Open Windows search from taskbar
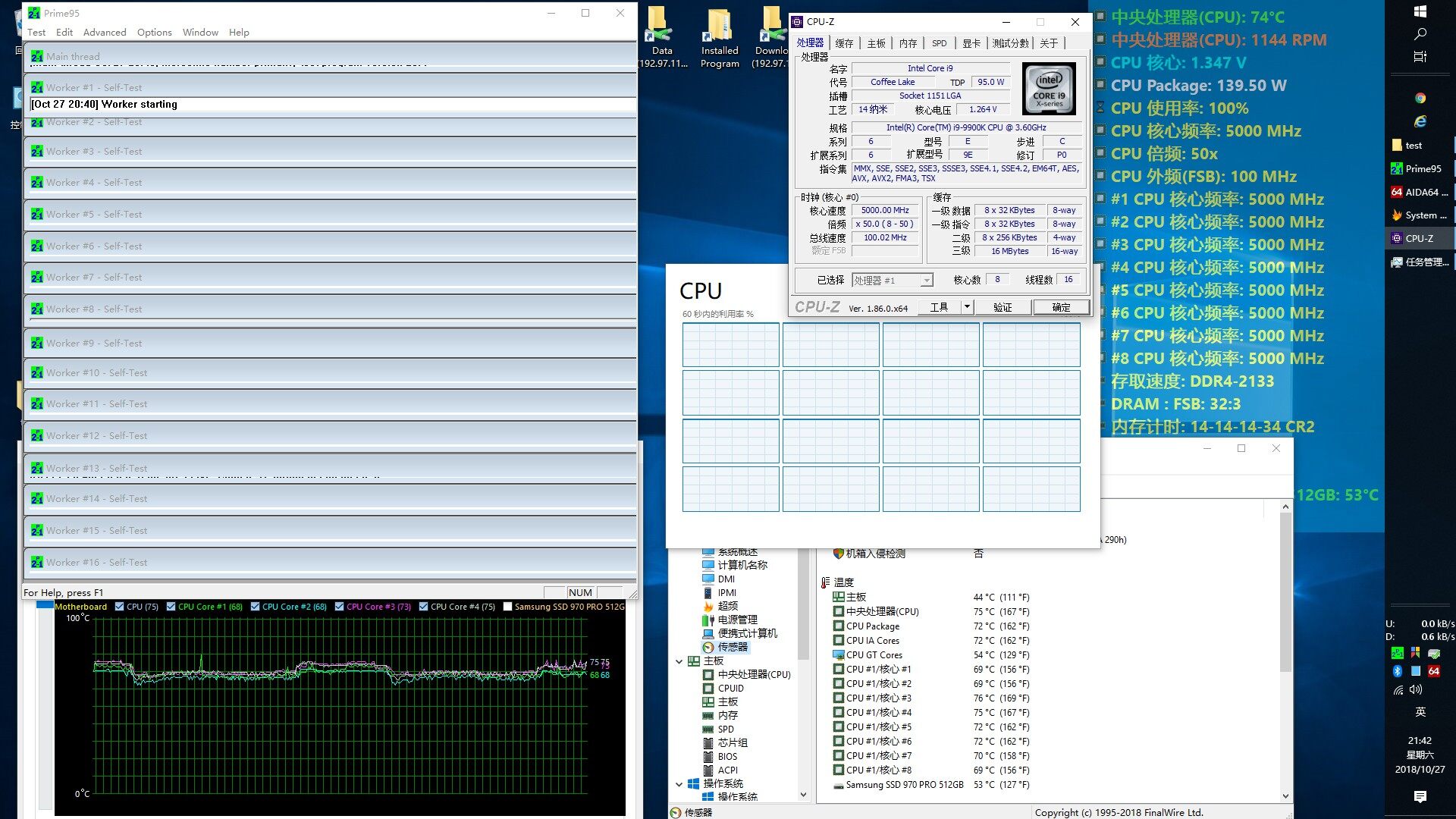This screenshot has width=1456, height=819. pos(1420,34)
